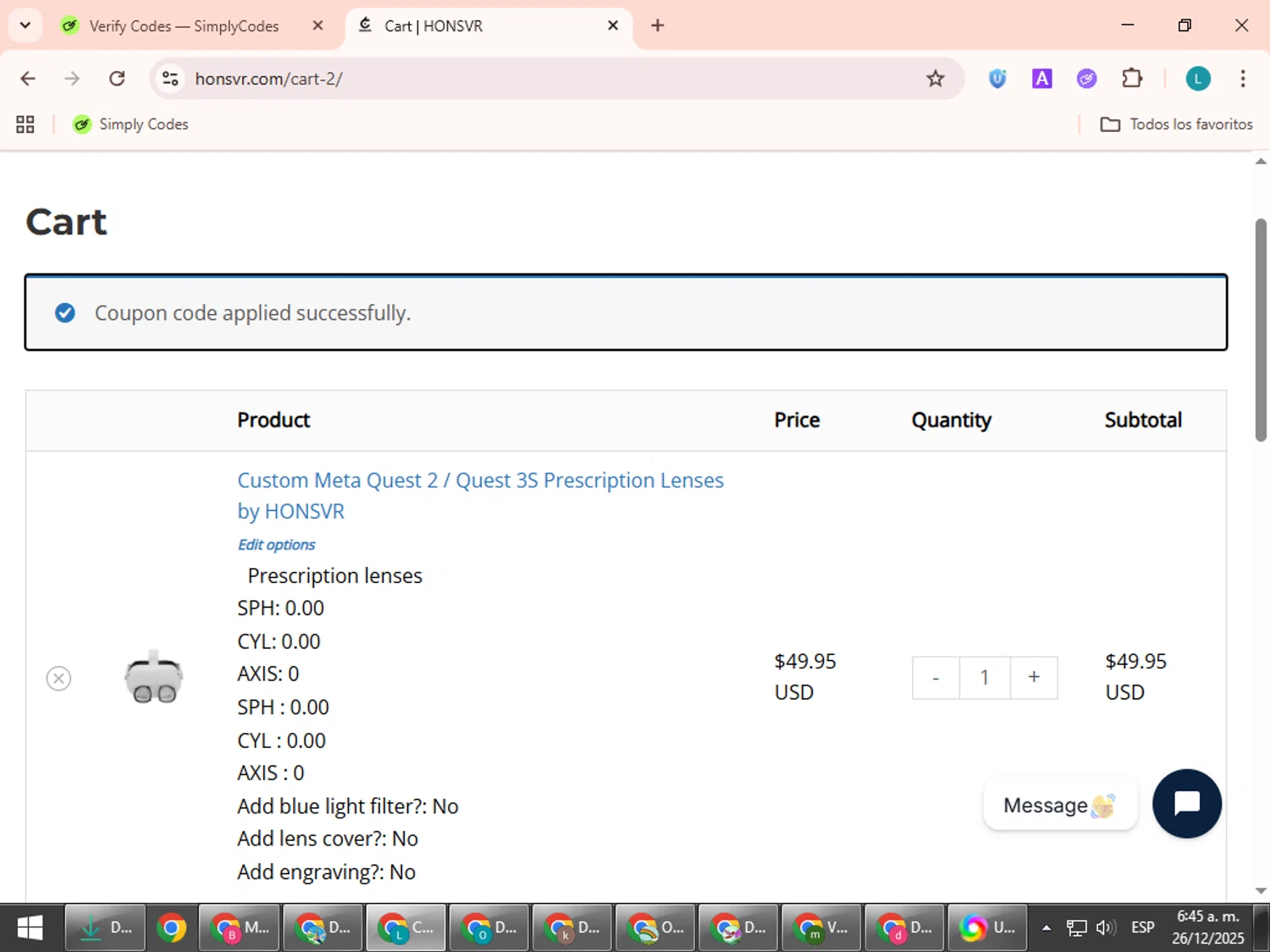The image size is (1270, 952).
Task: Click the Edit options link
Action: coord(276,545)
